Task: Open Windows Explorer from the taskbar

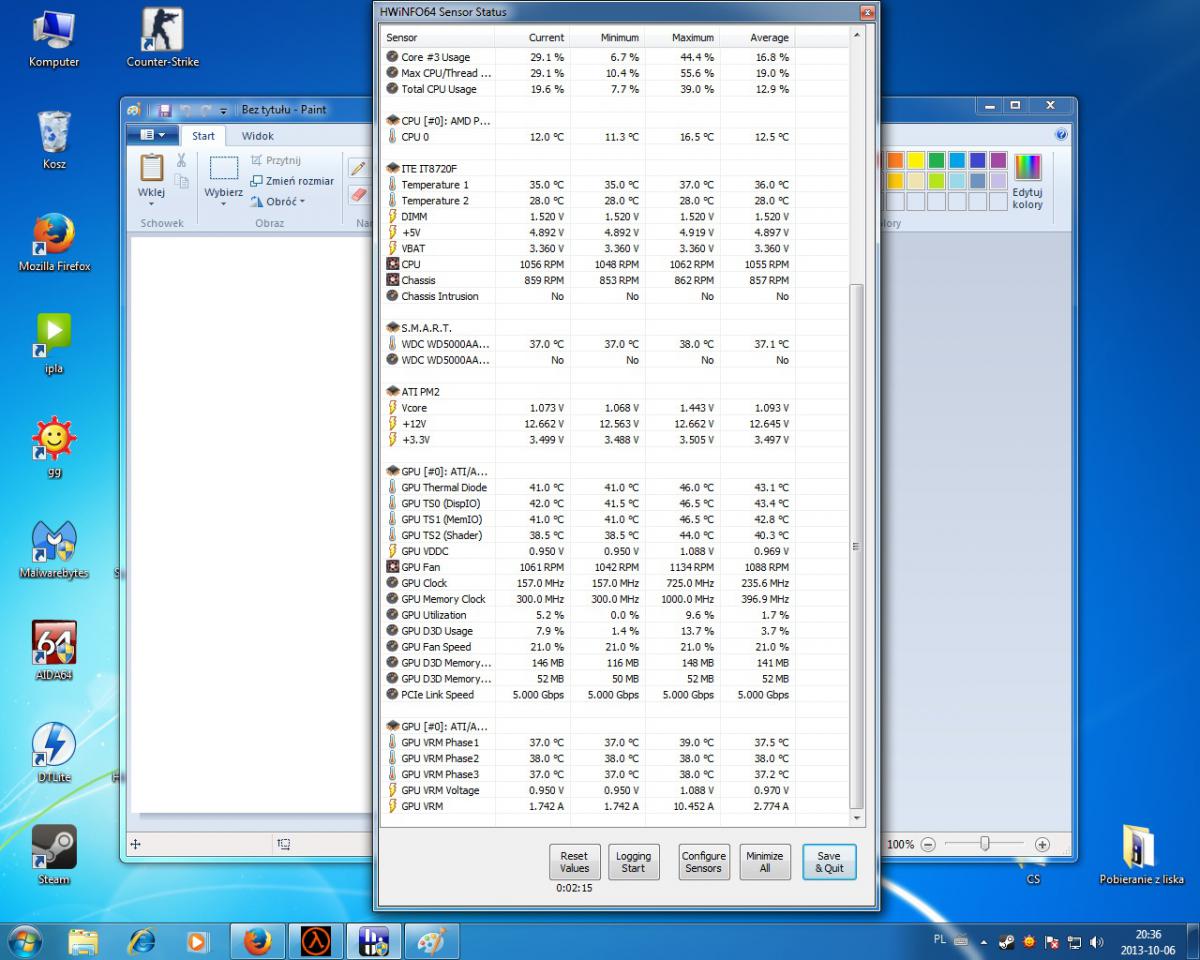Action: (84, 942)
